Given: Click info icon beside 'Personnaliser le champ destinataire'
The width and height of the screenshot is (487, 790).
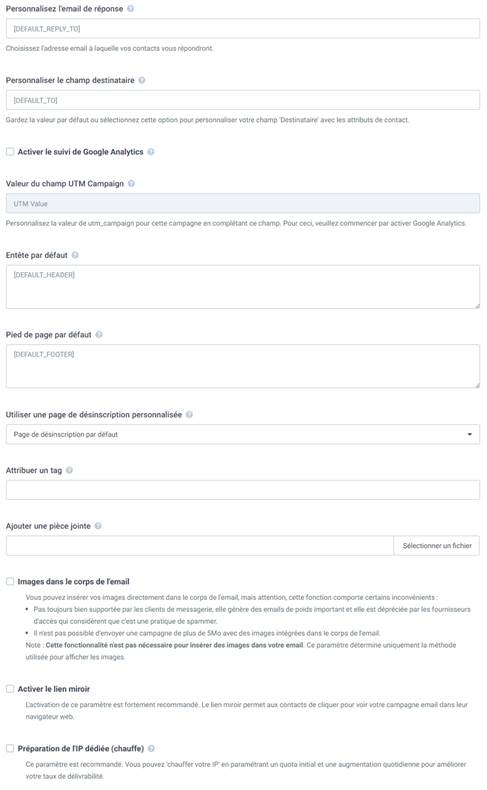Looking at the screenshot, I should pyautogui.click(x=142, y=80).
